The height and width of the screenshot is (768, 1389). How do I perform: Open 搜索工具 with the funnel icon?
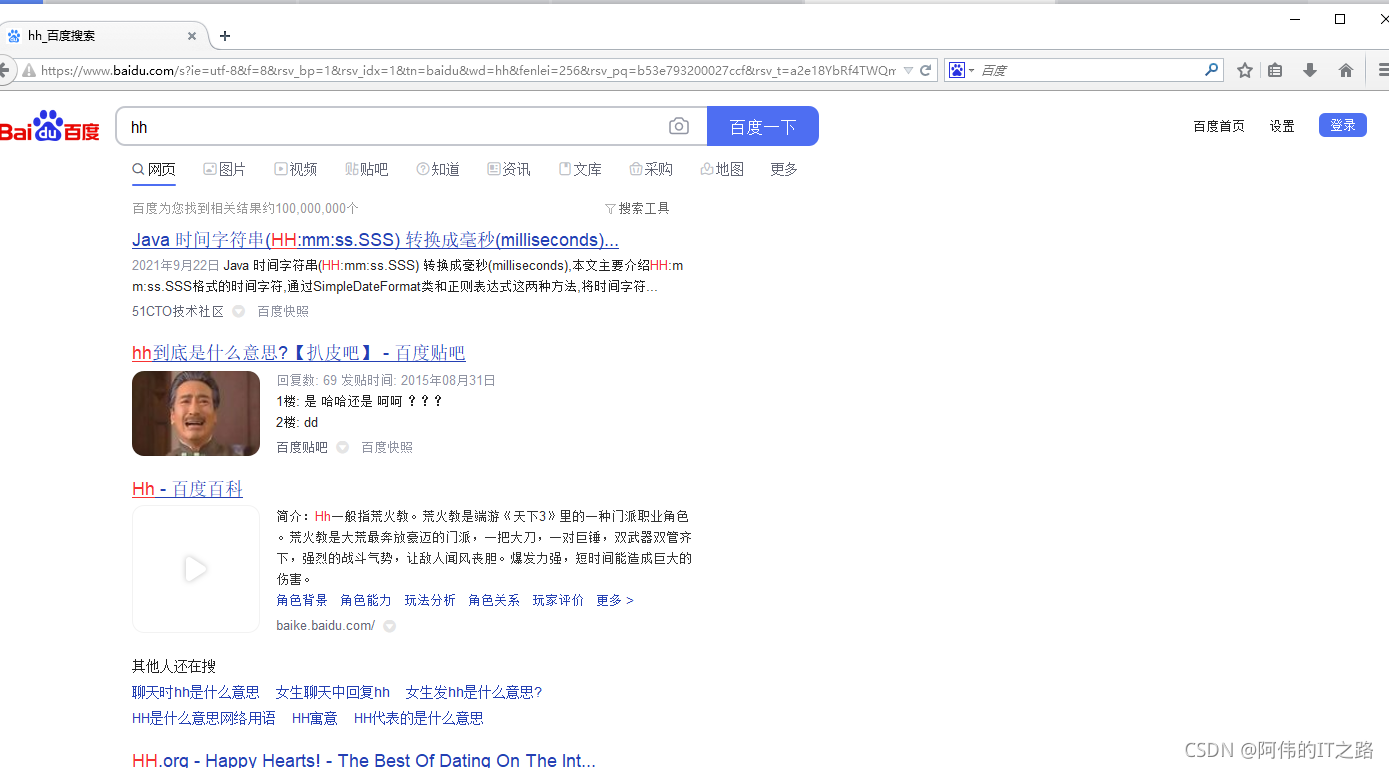click(x=637, y=207)
